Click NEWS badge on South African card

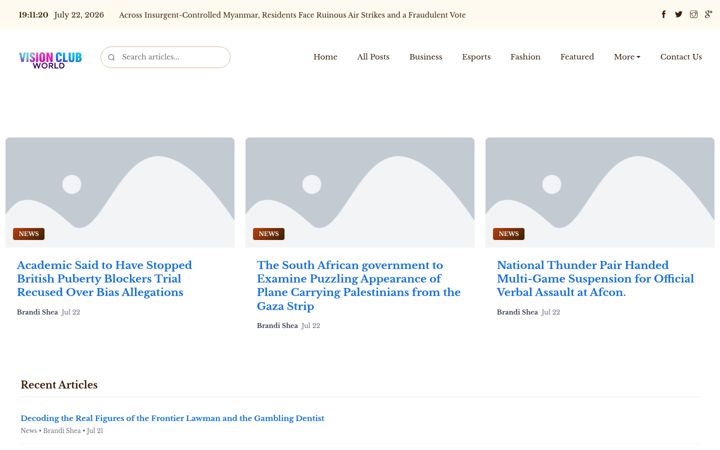click(x=269, y=234)
